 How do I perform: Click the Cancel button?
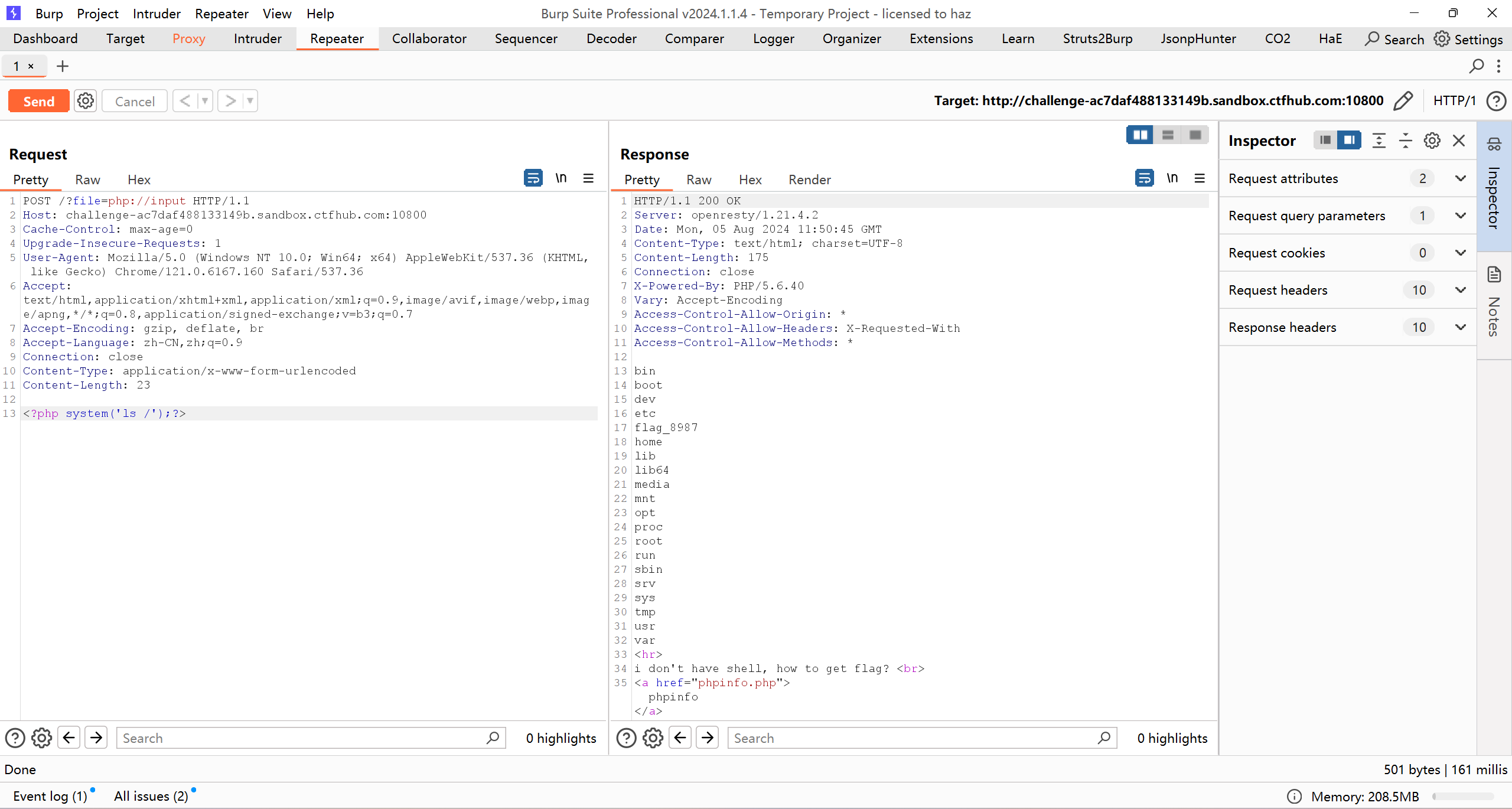click(x=135, y=101)
